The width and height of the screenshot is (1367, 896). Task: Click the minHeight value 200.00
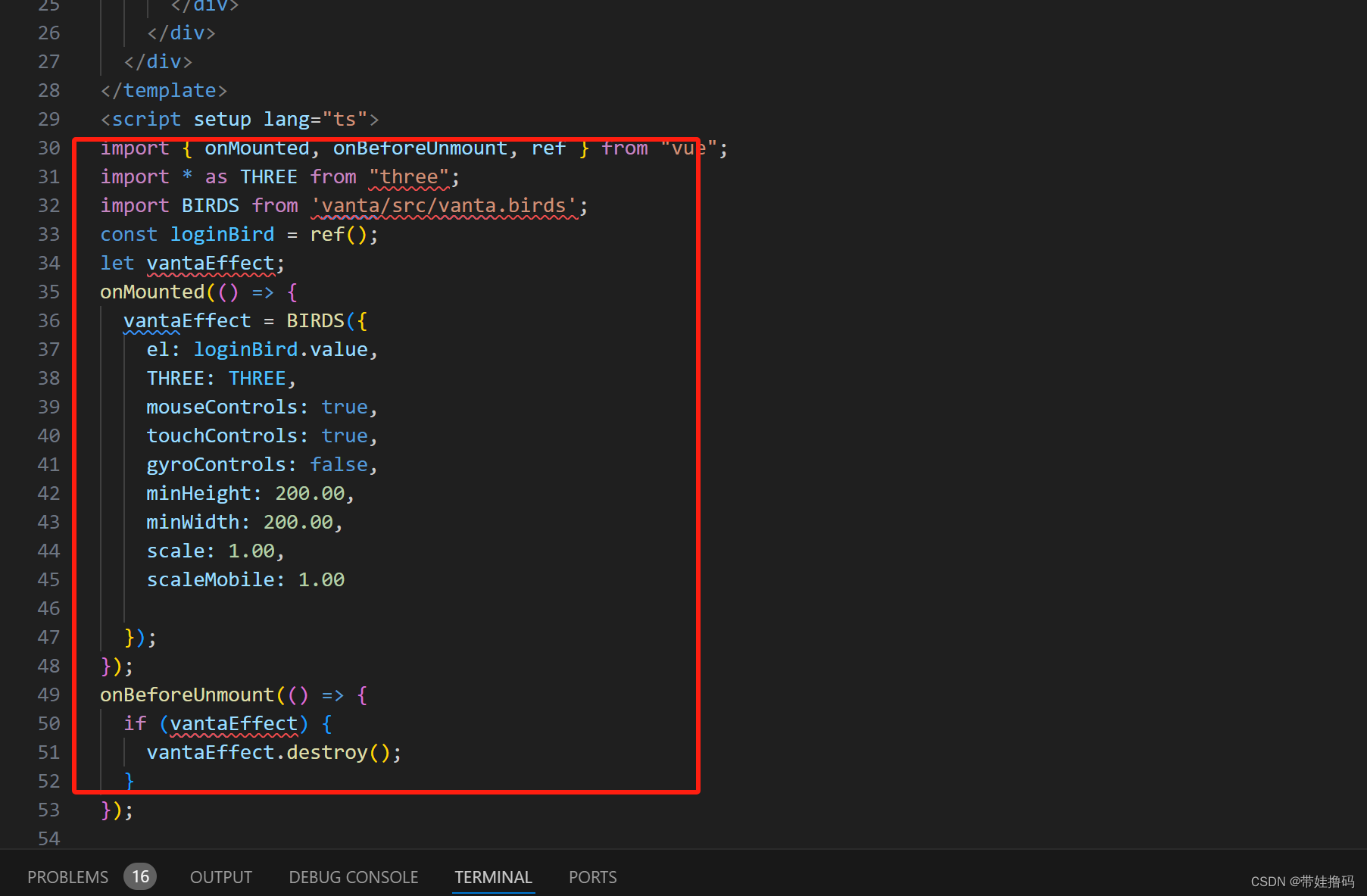(312, 493)
